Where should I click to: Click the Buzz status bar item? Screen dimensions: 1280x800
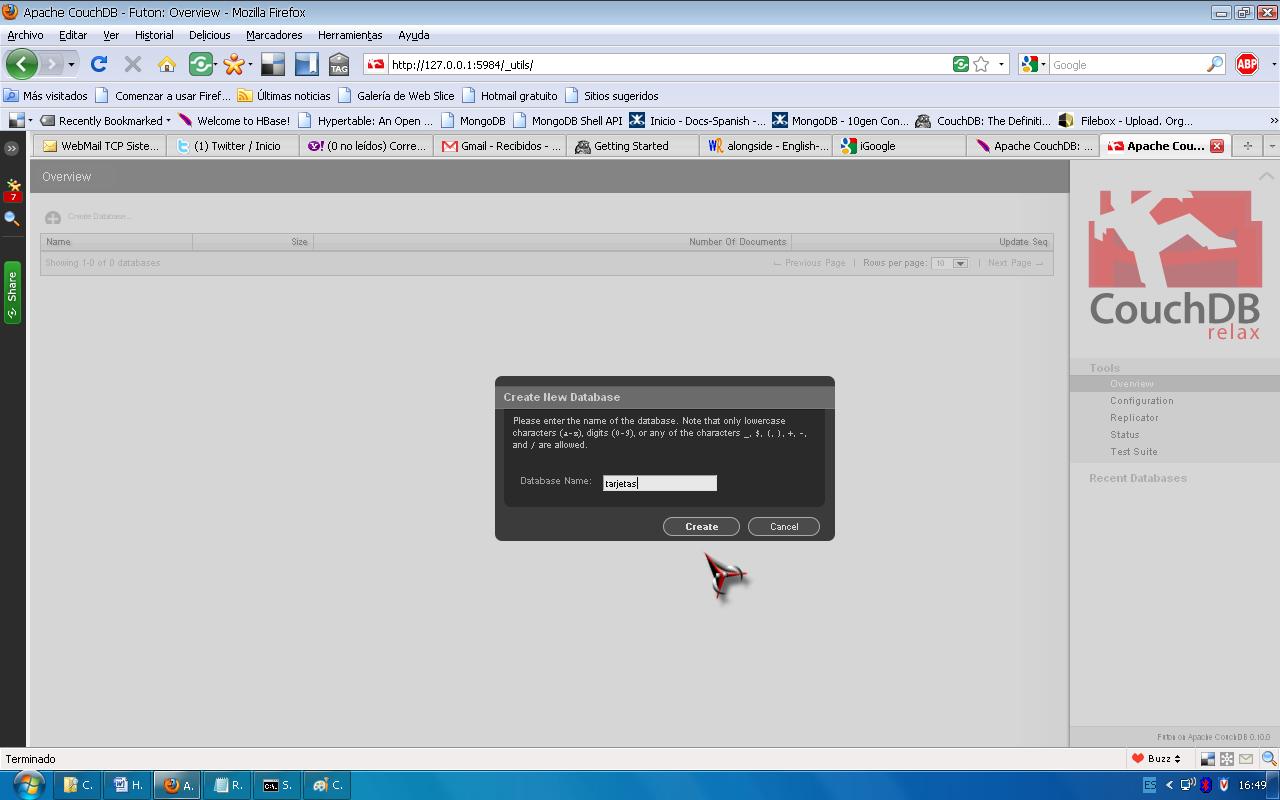[1157, 759]
